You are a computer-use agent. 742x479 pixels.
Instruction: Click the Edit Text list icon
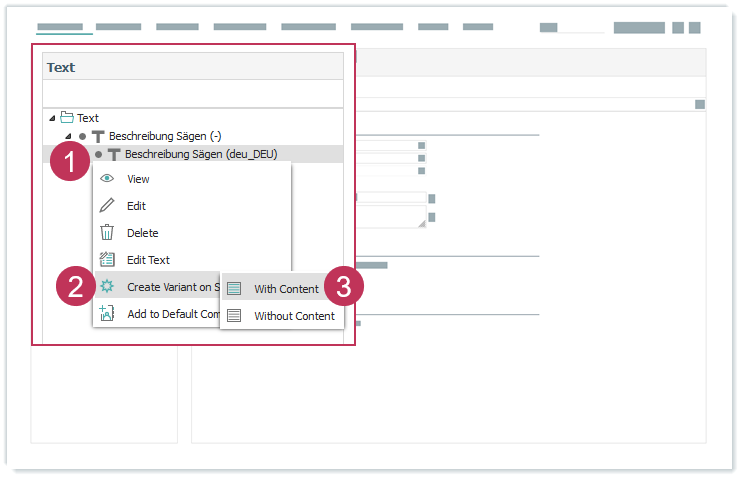tap(107, 260)
